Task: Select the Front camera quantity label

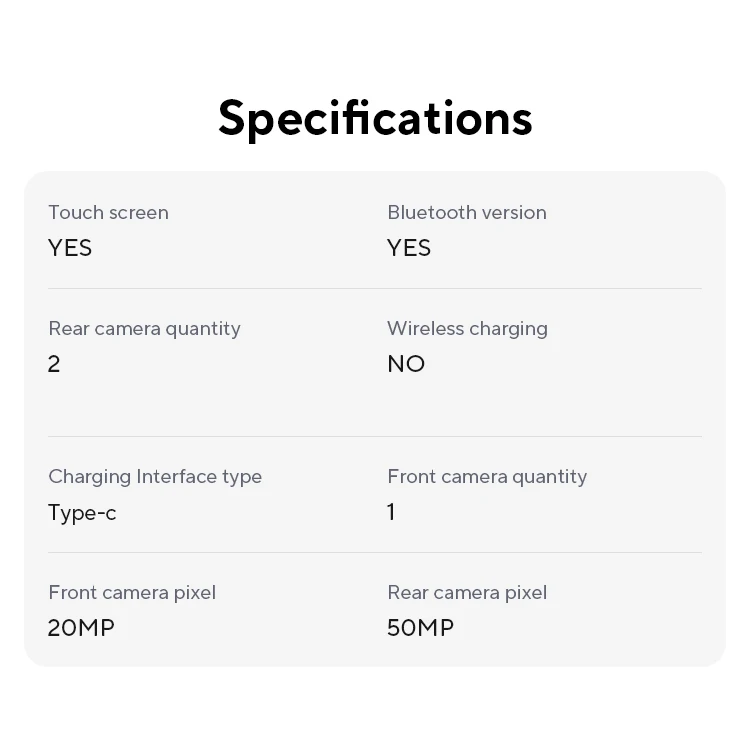Action: (487, 476)
